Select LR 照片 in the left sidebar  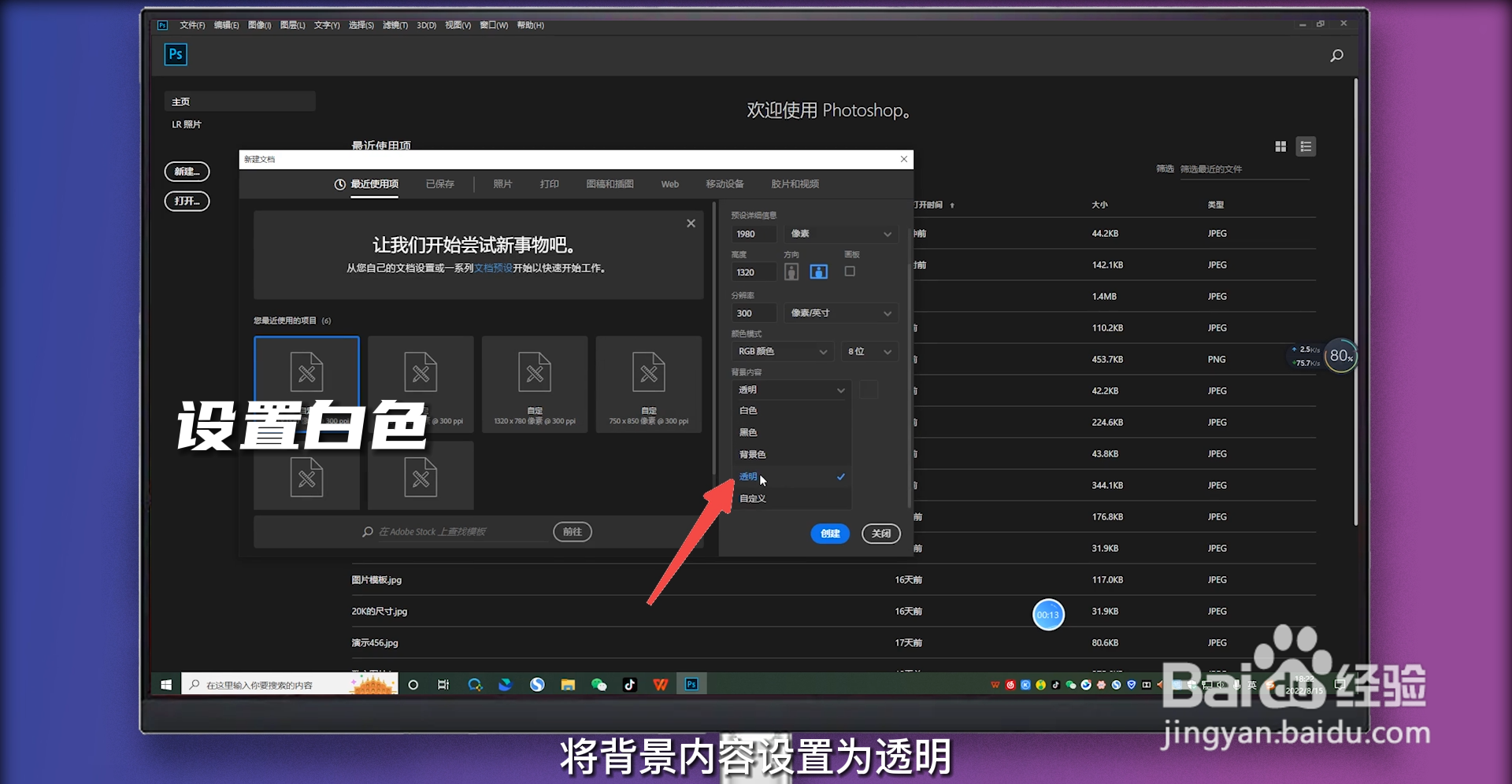pyautogui.click(x=187, y=124)
